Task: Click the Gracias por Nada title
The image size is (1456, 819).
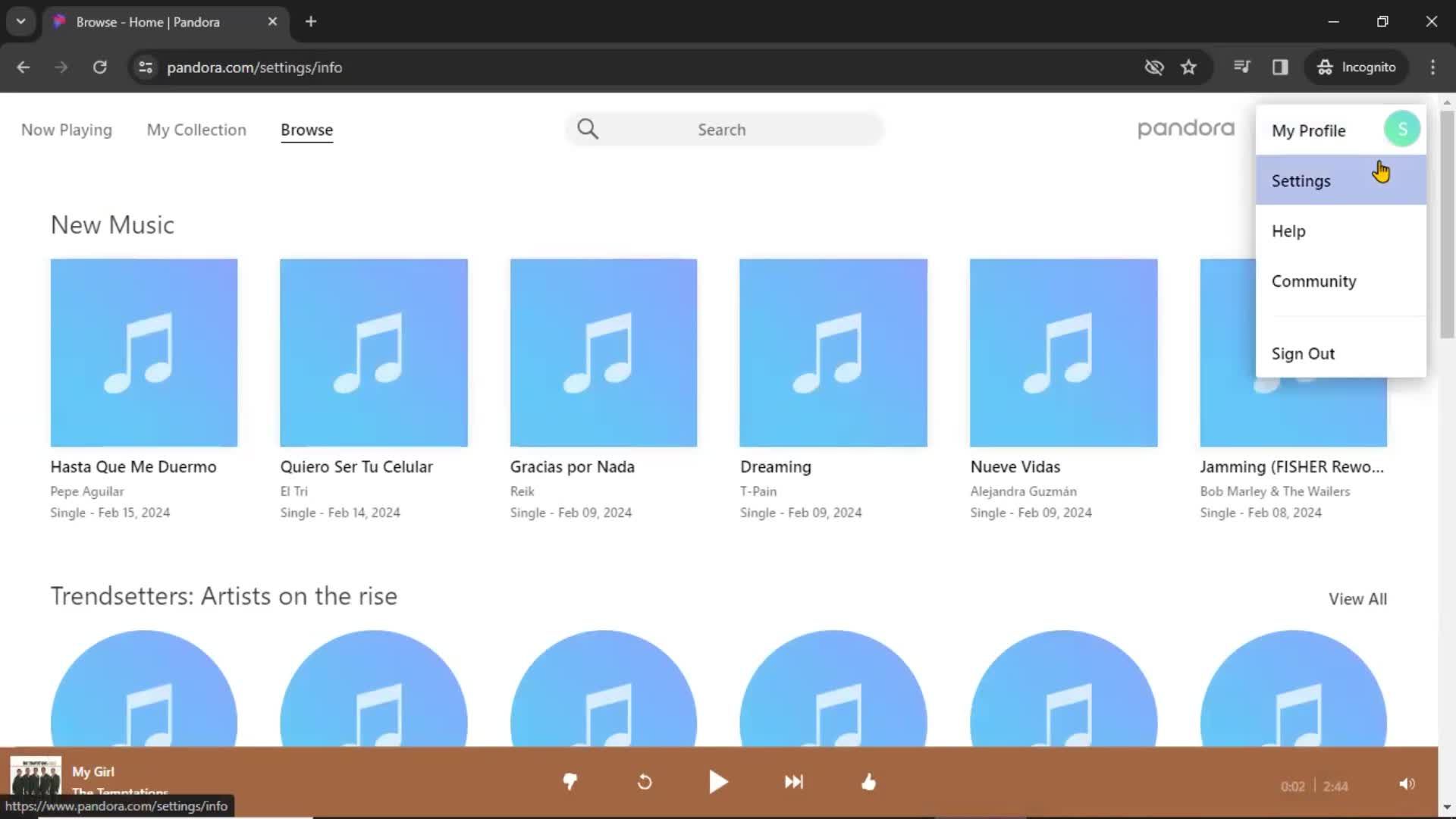Action: [573, 466]
